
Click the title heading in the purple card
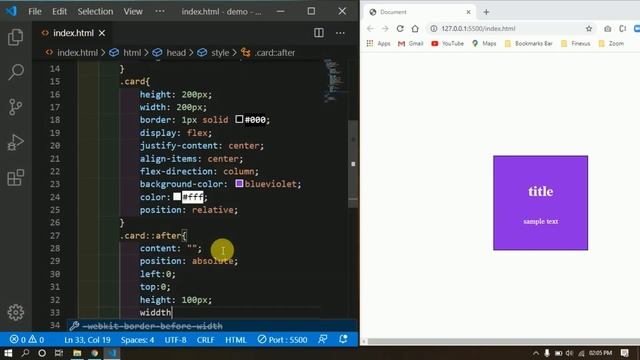[540, 191]
